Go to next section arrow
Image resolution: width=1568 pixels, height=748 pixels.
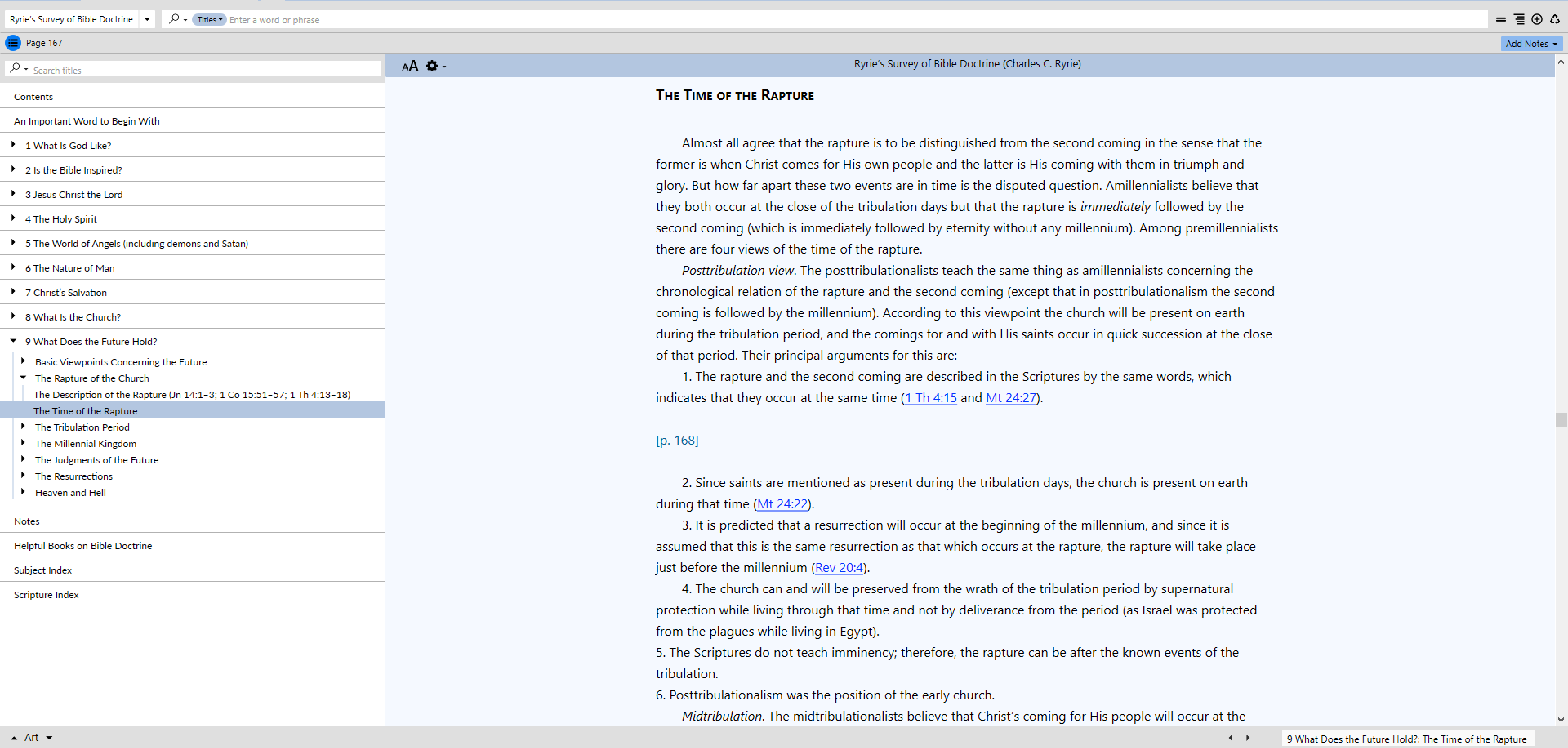point(1248,738)
